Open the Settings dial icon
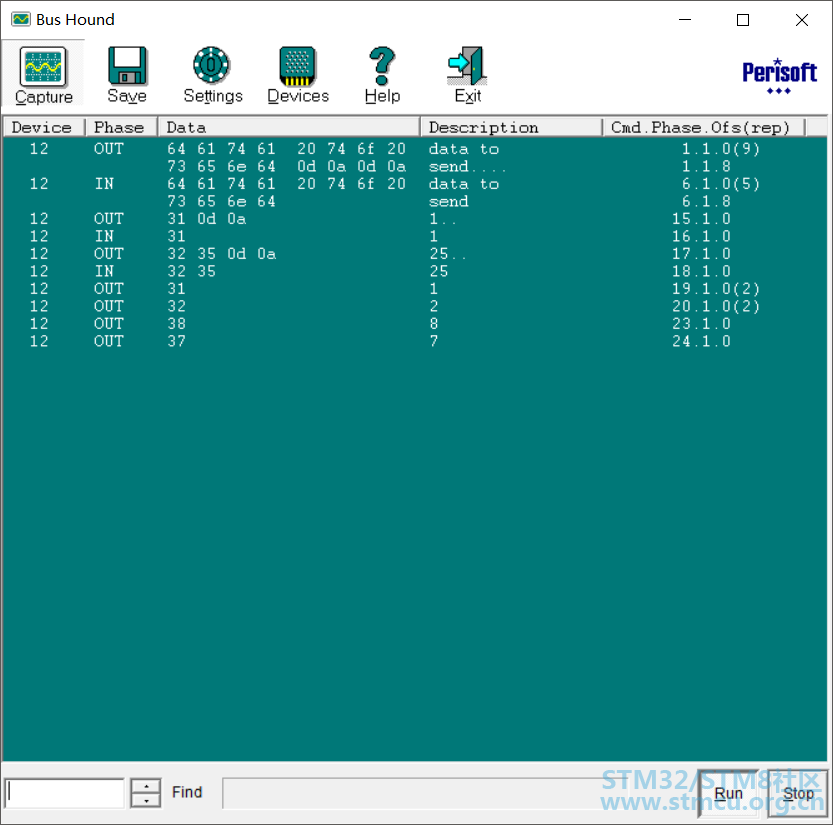Viewport: 833px width, 825px height. click(x=211, y=65)
